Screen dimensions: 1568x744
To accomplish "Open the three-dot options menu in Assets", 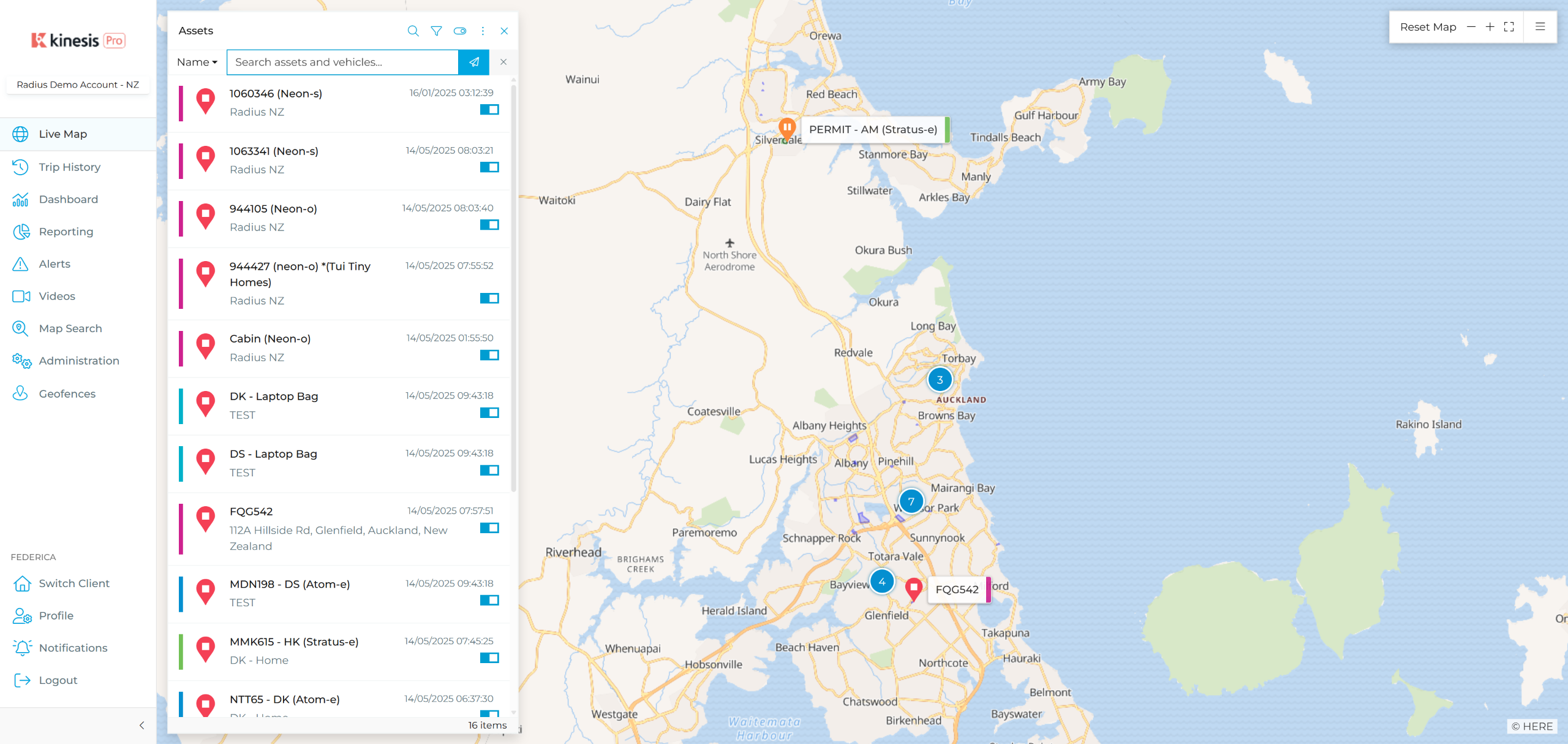I will [483, 31].
